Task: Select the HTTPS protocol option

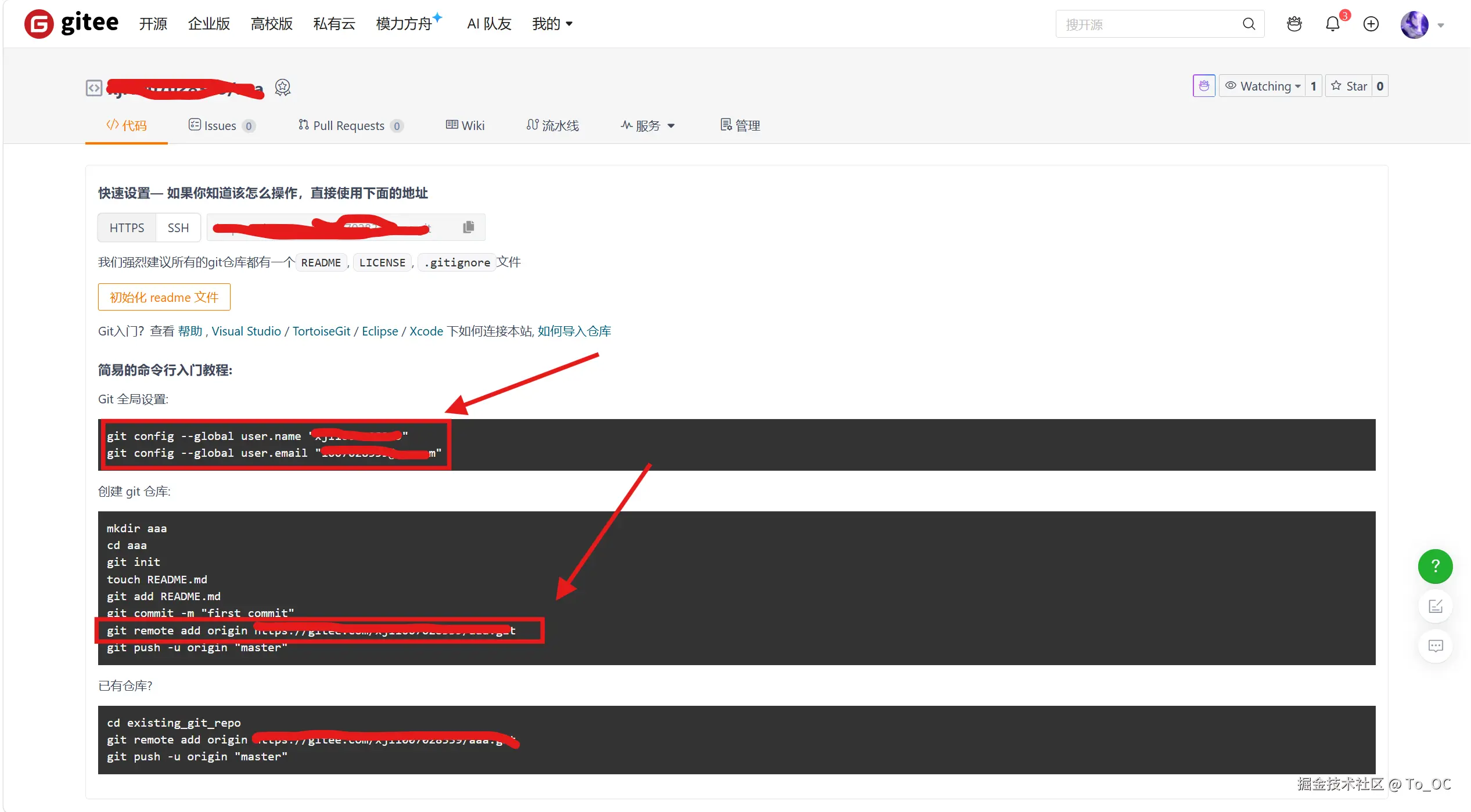Action: [127, 228]
